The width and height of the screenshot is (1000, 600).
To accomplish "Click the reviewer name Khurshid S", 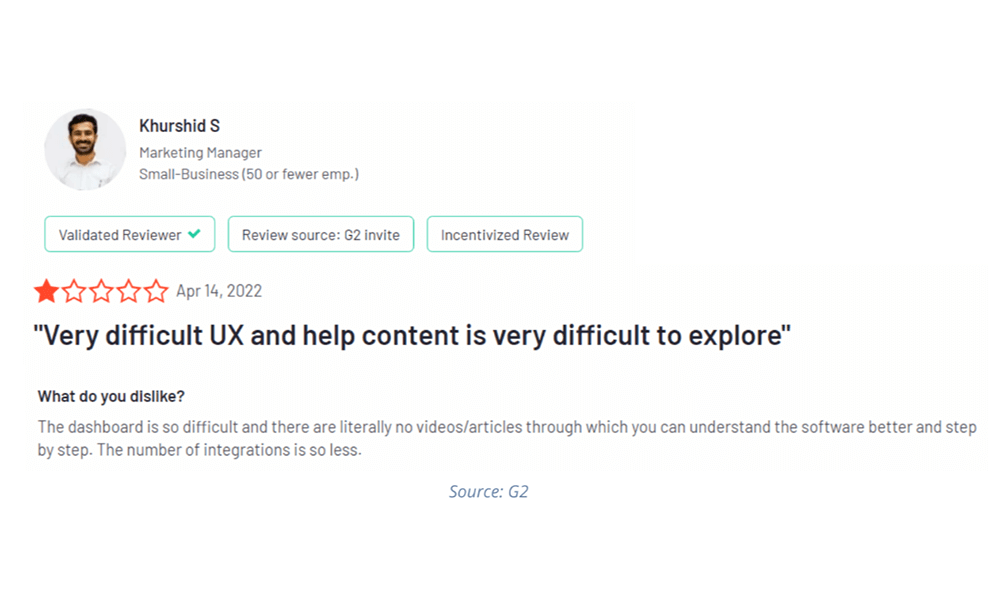I will coord(179,126).
